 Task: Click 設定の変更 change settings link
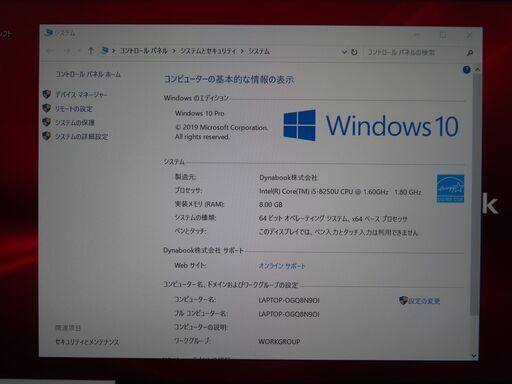pos(424,301)
